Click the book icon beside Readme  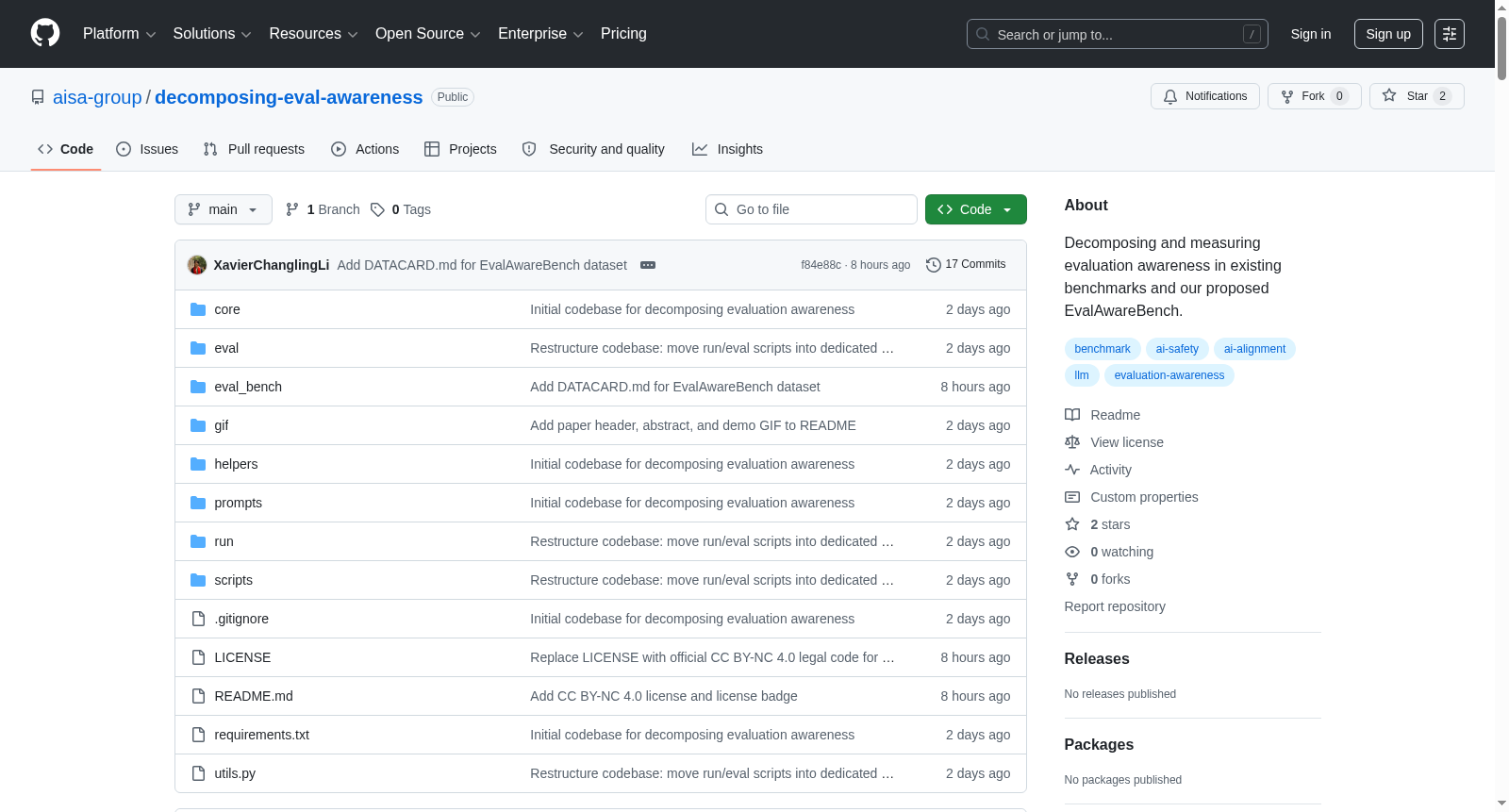(x=1072, y=415)
